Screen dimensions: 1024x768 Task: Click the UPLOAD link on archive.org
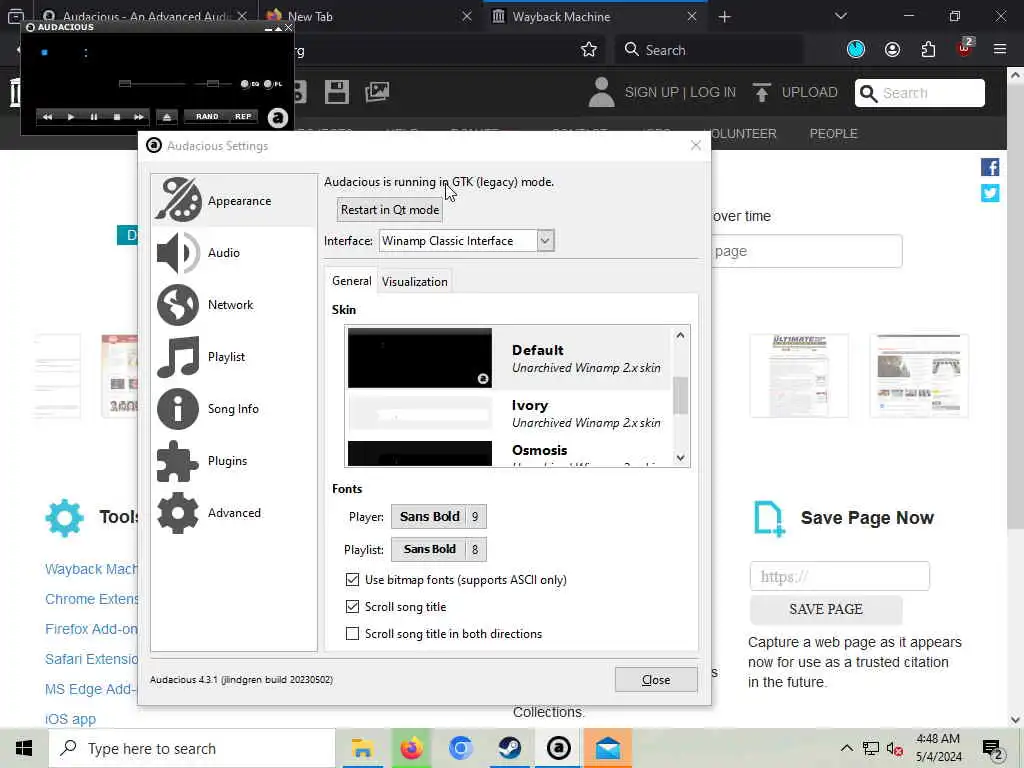tap(795, 92)
